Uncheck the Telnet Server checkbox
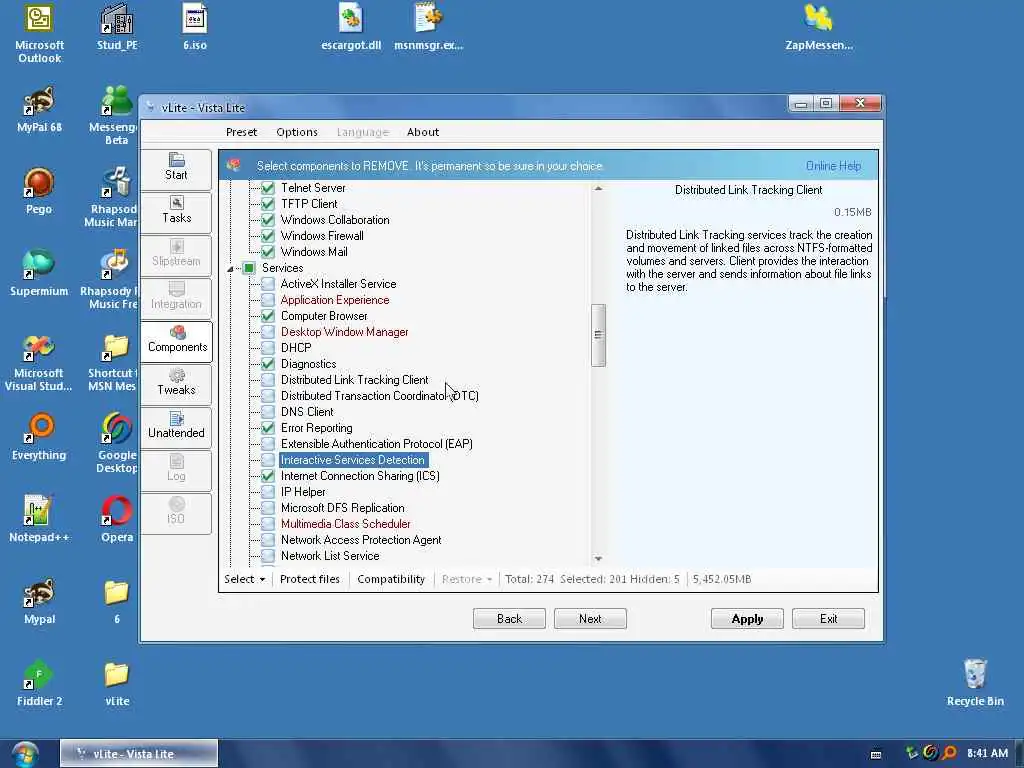 point(268,188)
